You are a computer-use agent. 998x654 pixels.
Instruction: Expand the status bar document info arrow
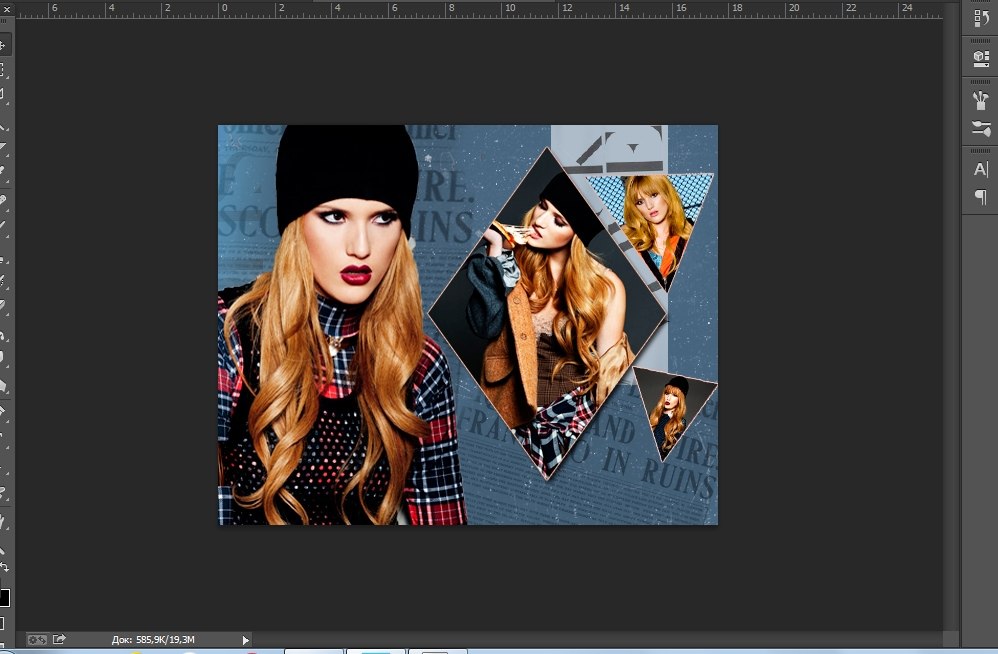point(246,640)
